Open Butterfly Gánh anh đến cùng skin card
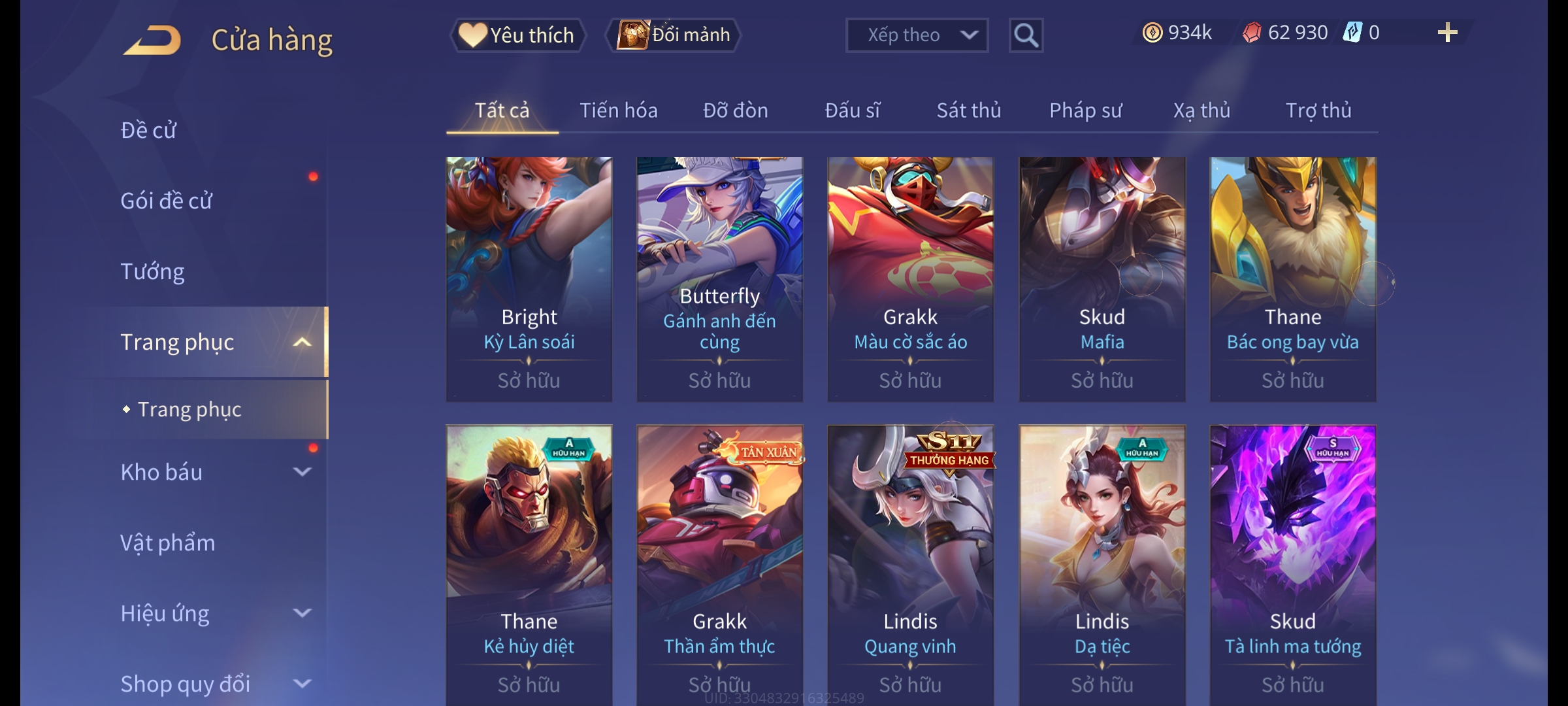Viewport: 1568px width, 706px height. tap(720, 279)
